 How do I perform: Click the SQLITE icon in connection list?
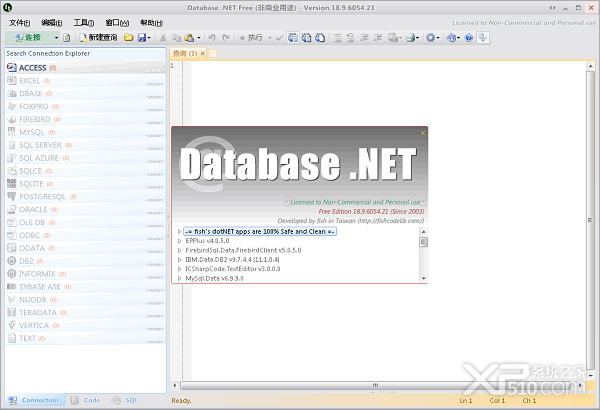point(12,184)
